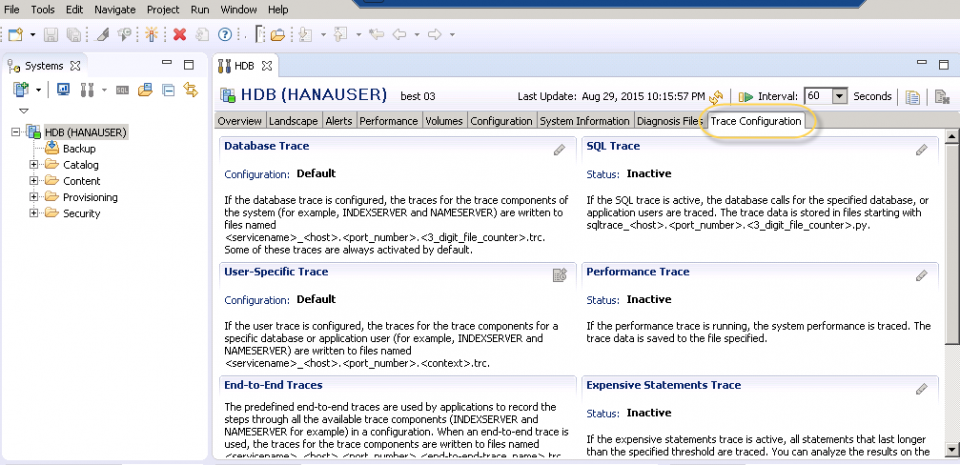
Task: Open the Interval dropdown
Action: click(840, 97)
